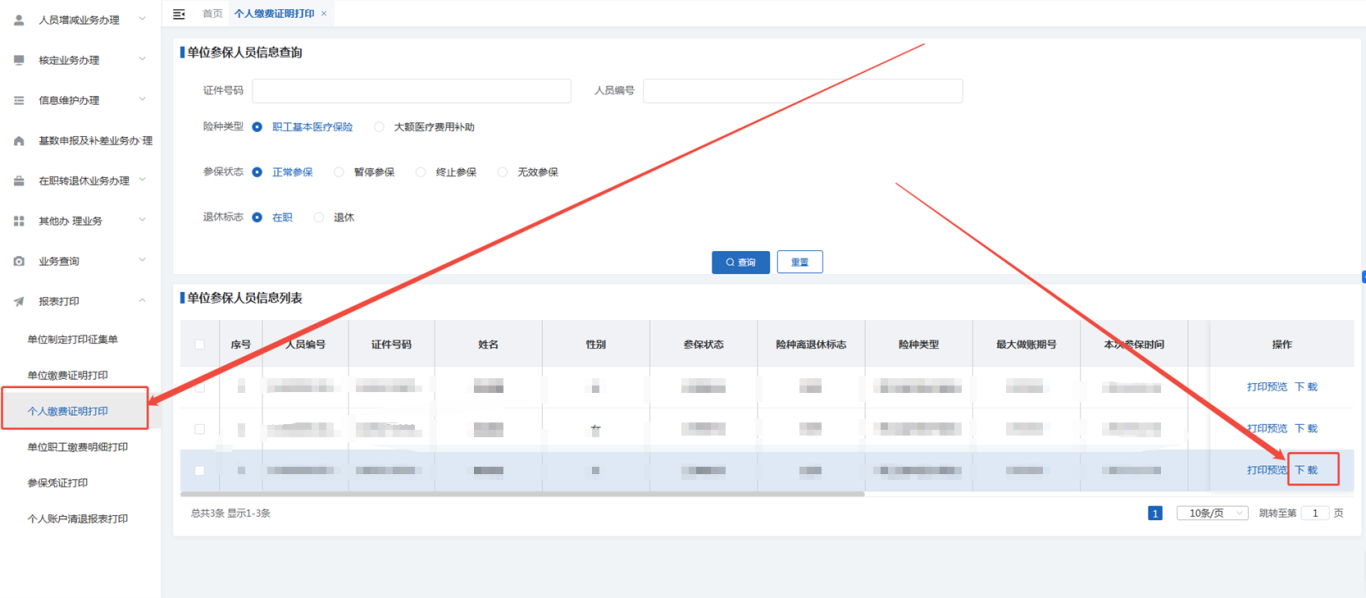Select the 退休 radio button
1366x598 pixels.
pyautogui.click(x=319, y=217)
